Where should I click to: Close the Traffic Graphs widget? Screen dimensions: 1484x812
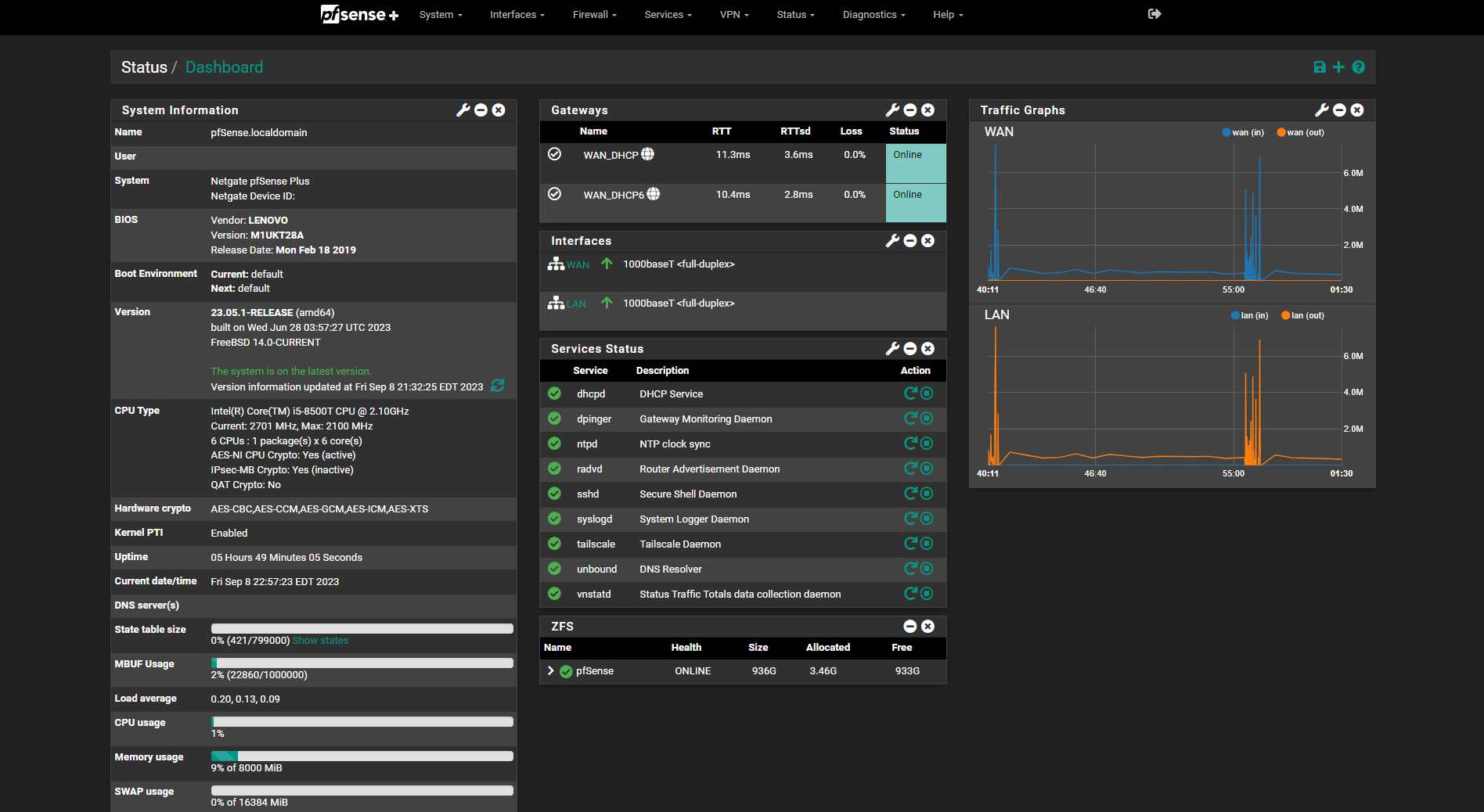point(1357,110)
